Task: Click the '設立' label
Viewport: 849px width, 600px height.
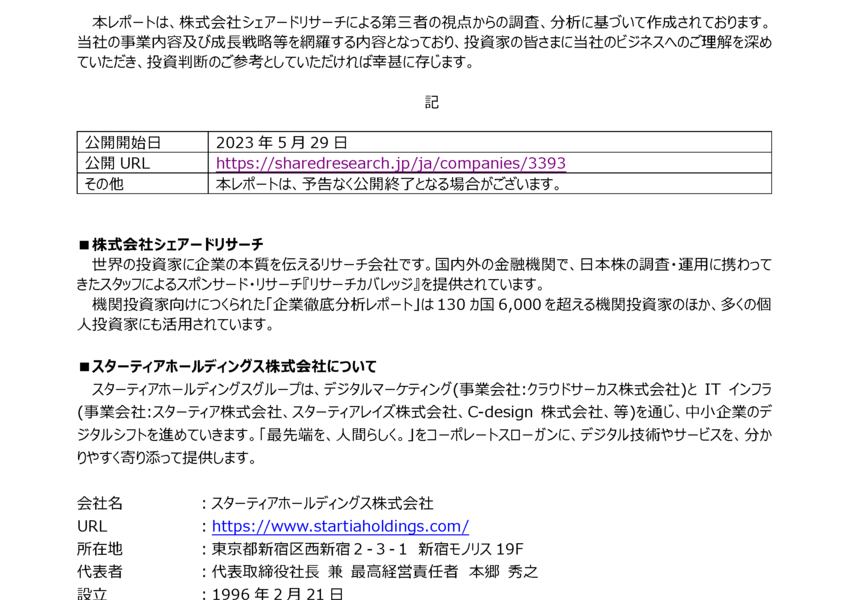Action: tap(92, 594)
